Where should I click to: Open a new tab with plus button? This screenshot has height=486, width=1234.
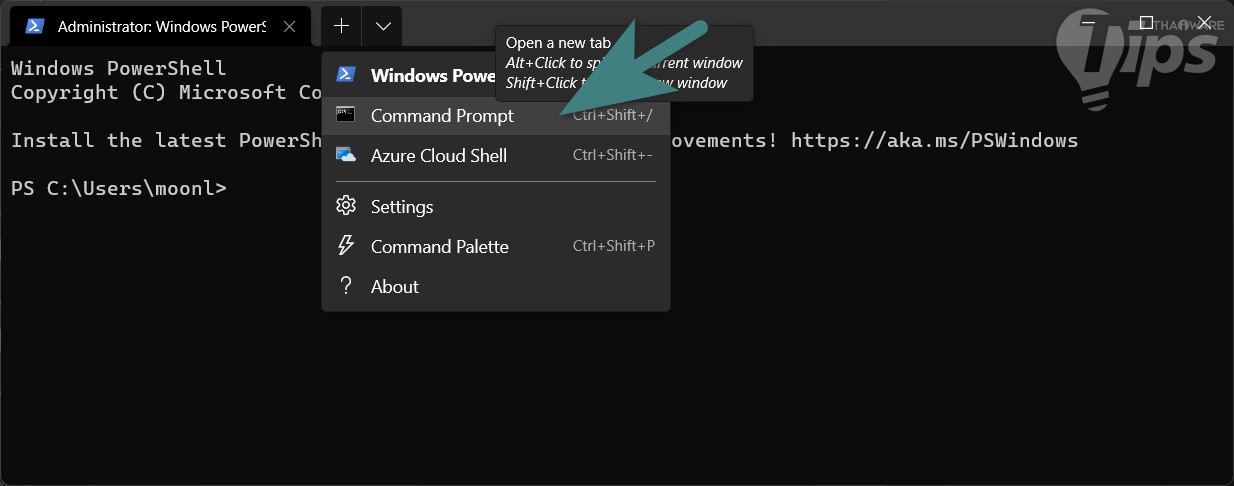pyautogui.click(x=341, y=26)
